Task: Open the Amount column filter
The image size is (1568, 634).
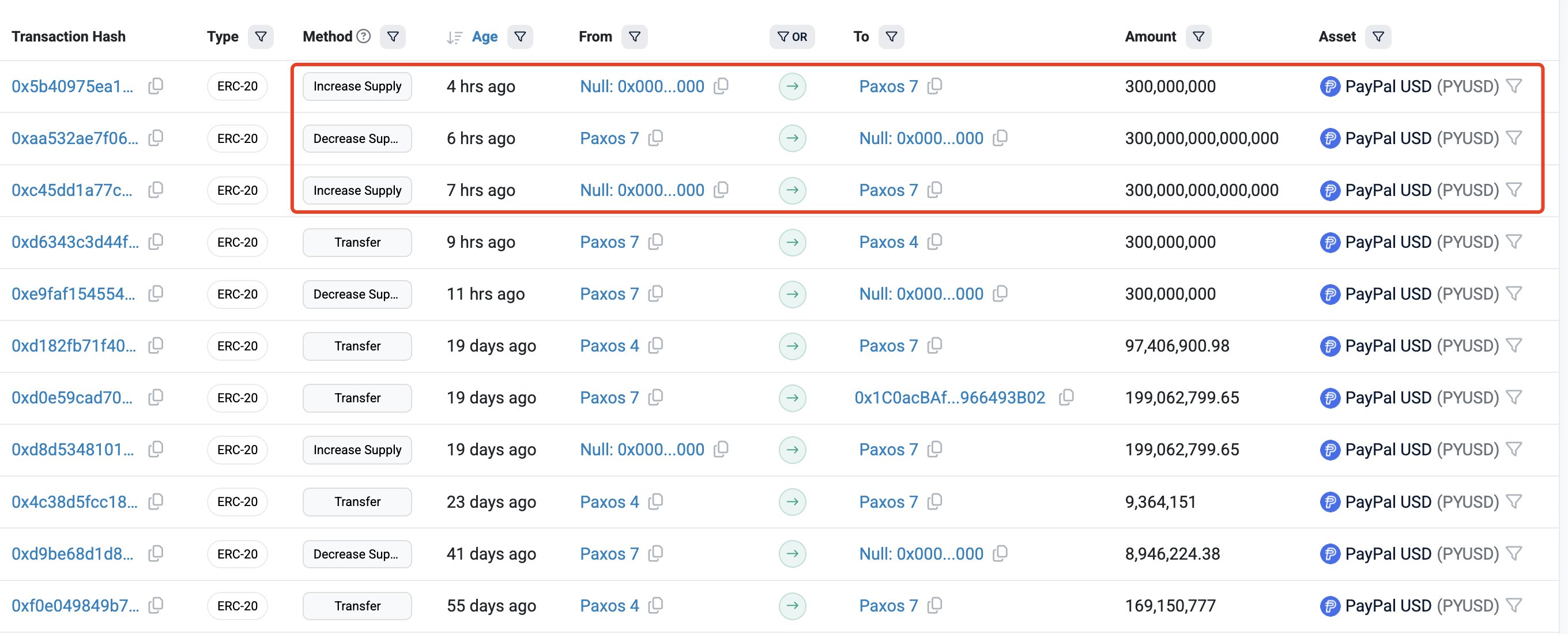Action: click(1198, 37)
